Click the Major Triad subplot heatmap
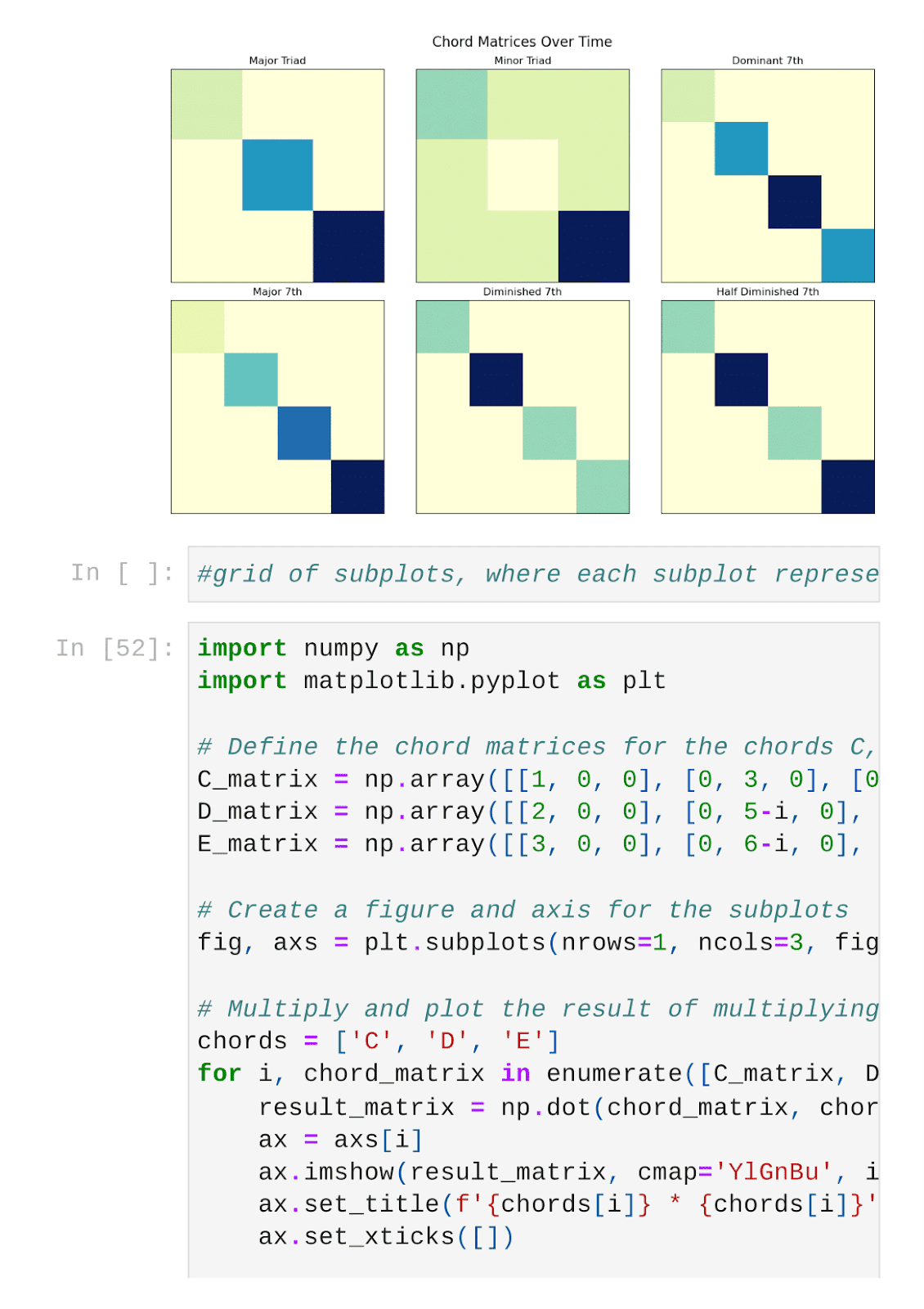 click(x=277, y=176)
